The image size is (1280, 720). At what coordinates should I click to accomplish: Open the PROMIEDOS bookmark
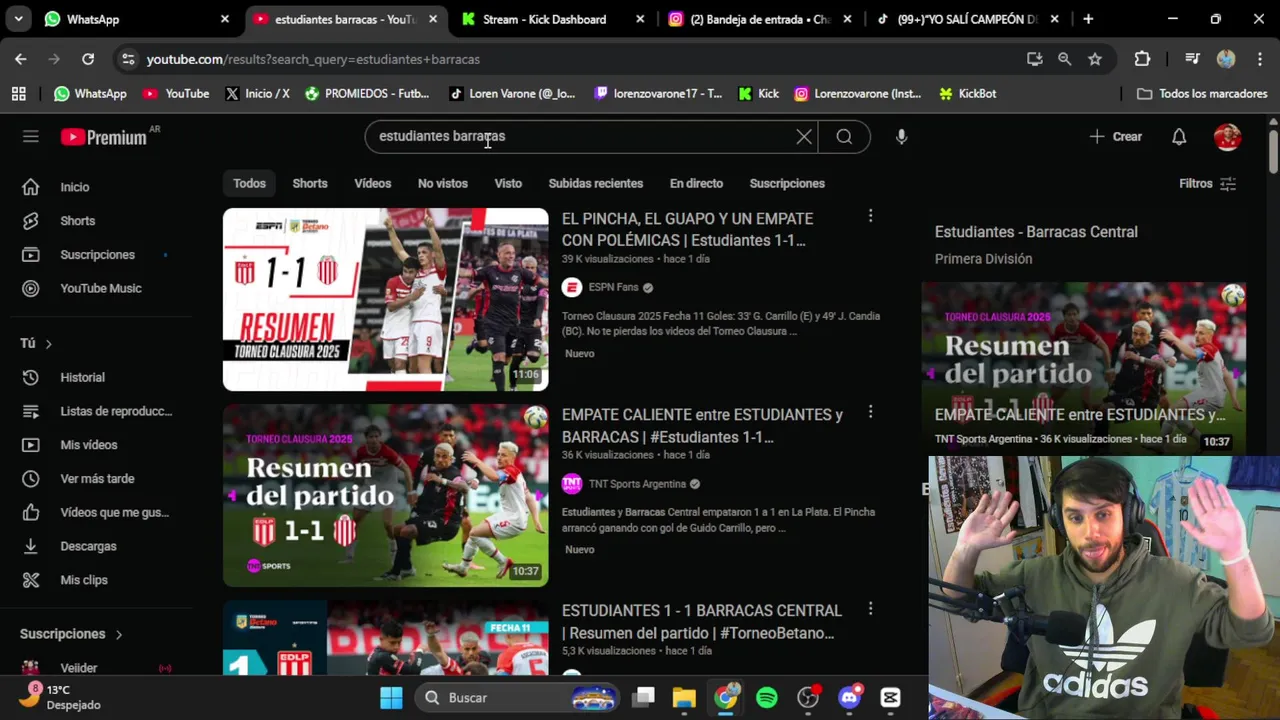click(367, 94)
